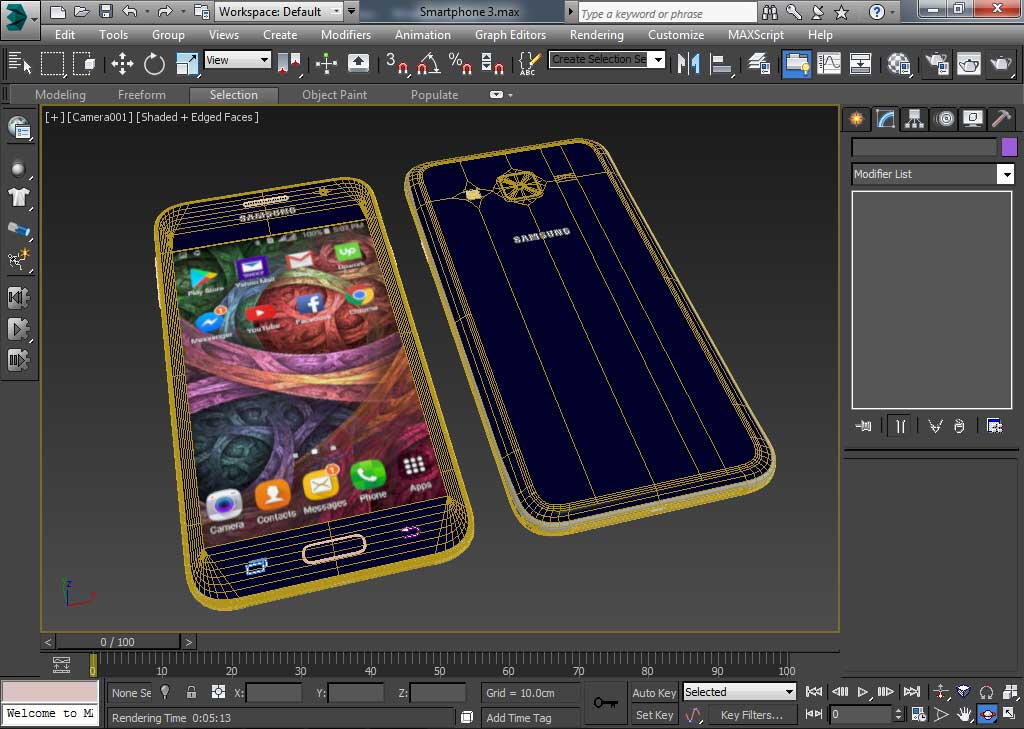Open the View reference coordinate dropdown
Viewport: 1024px width, 729px height.
(x=237, y=60)
